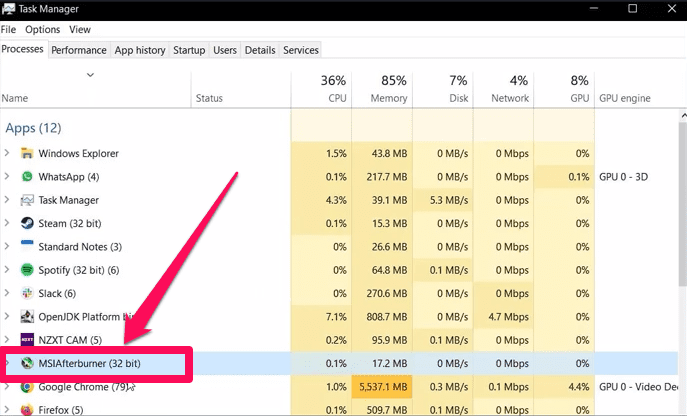Image resolution: width=687 pixels, height=416 pixels.
Task: Expand the Slack (6) process group
Action: point(7,293)
